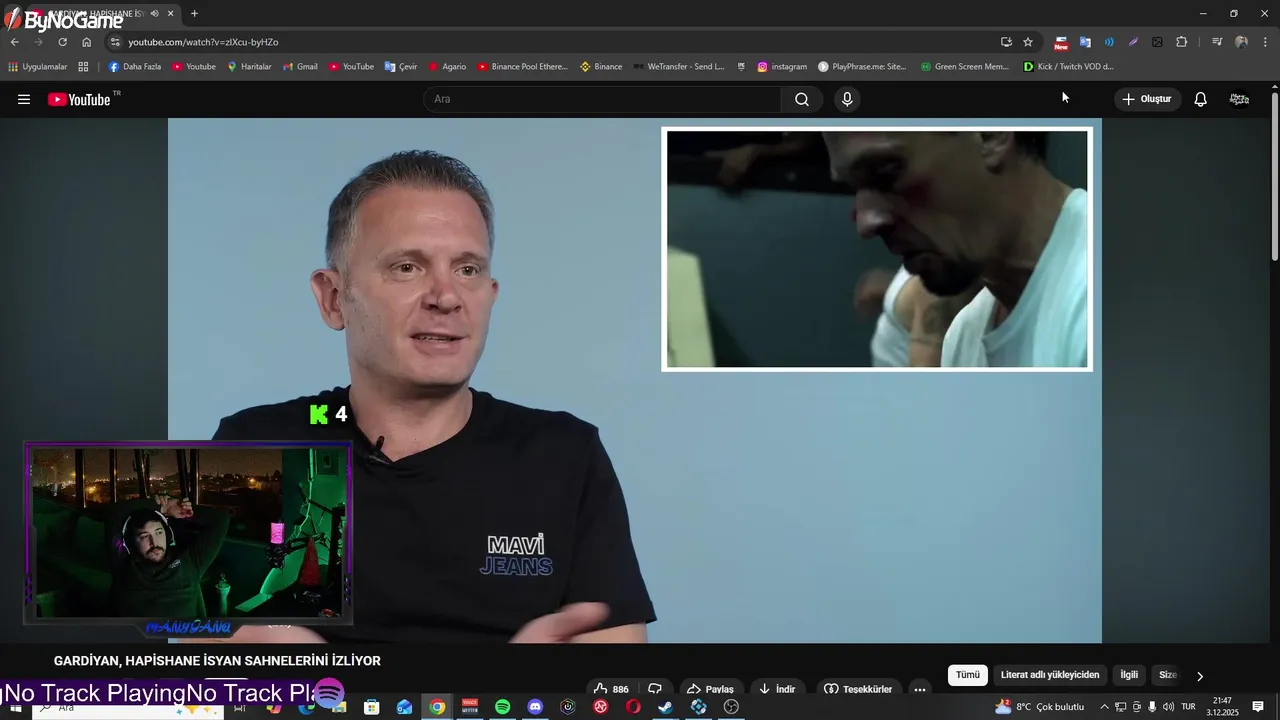Click the Teşekkürler thanks button
Viewport: 1280px width, 720px height.
tap(858, 689)
